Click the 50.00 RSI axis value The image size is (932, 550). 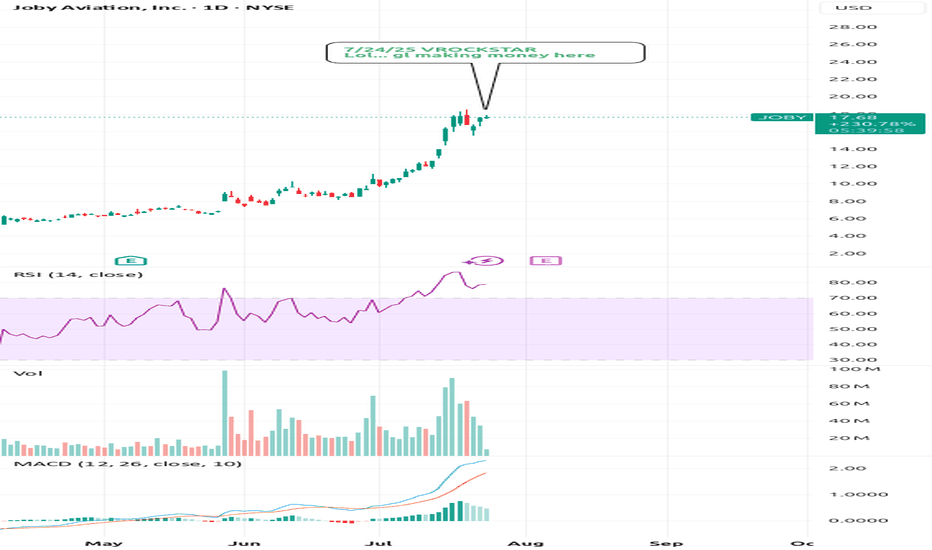point(853,329)
